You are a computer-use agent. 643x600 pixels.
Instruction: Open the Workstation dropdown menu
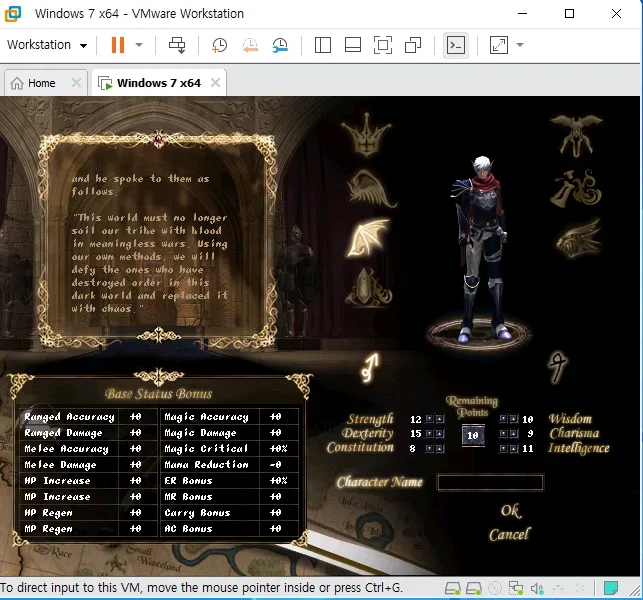[47, 45]
